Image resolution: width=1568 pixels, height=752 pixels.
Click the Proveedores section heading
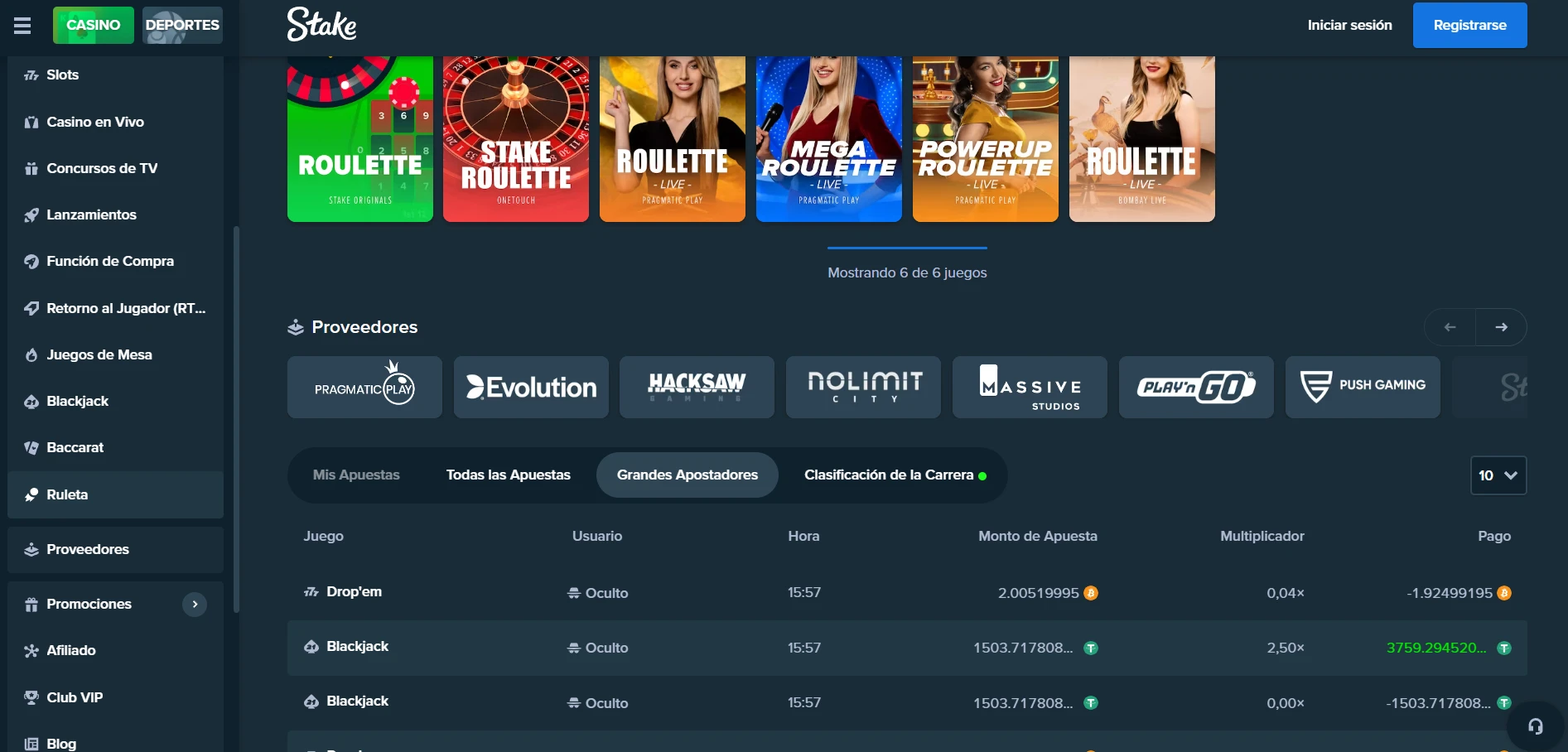364,327
